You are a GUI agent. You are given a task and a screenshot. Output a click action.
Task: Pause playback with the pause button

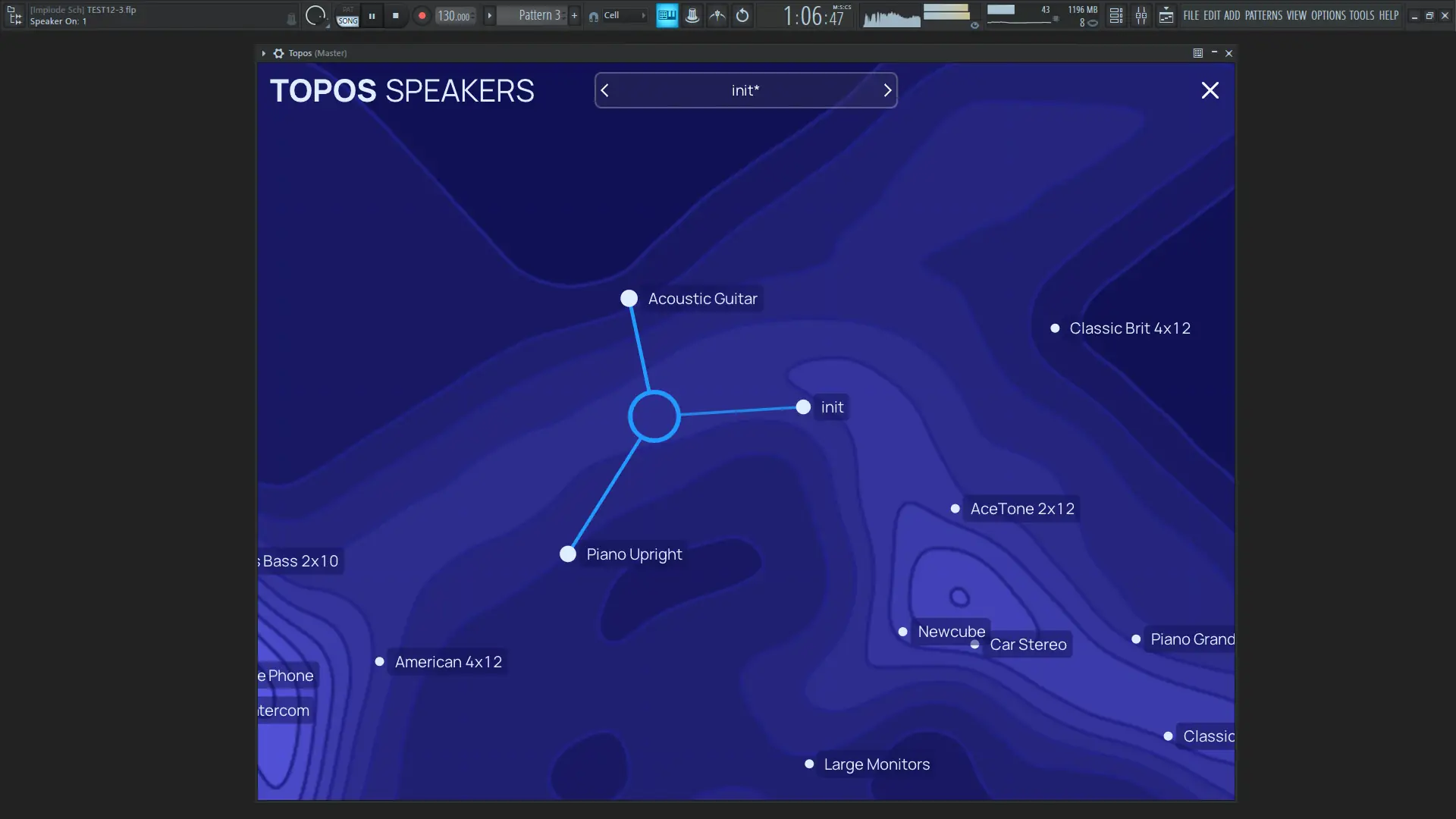(x=372, y=16)
